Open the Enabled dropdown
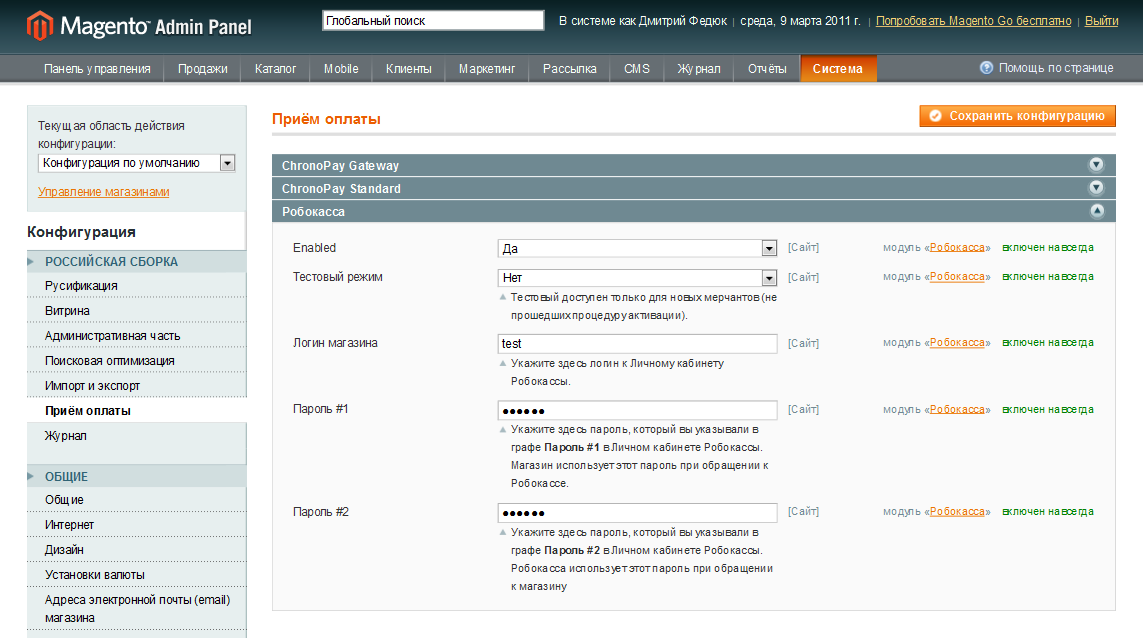This screenshot has width=1143, height=638. click(637, 249)
